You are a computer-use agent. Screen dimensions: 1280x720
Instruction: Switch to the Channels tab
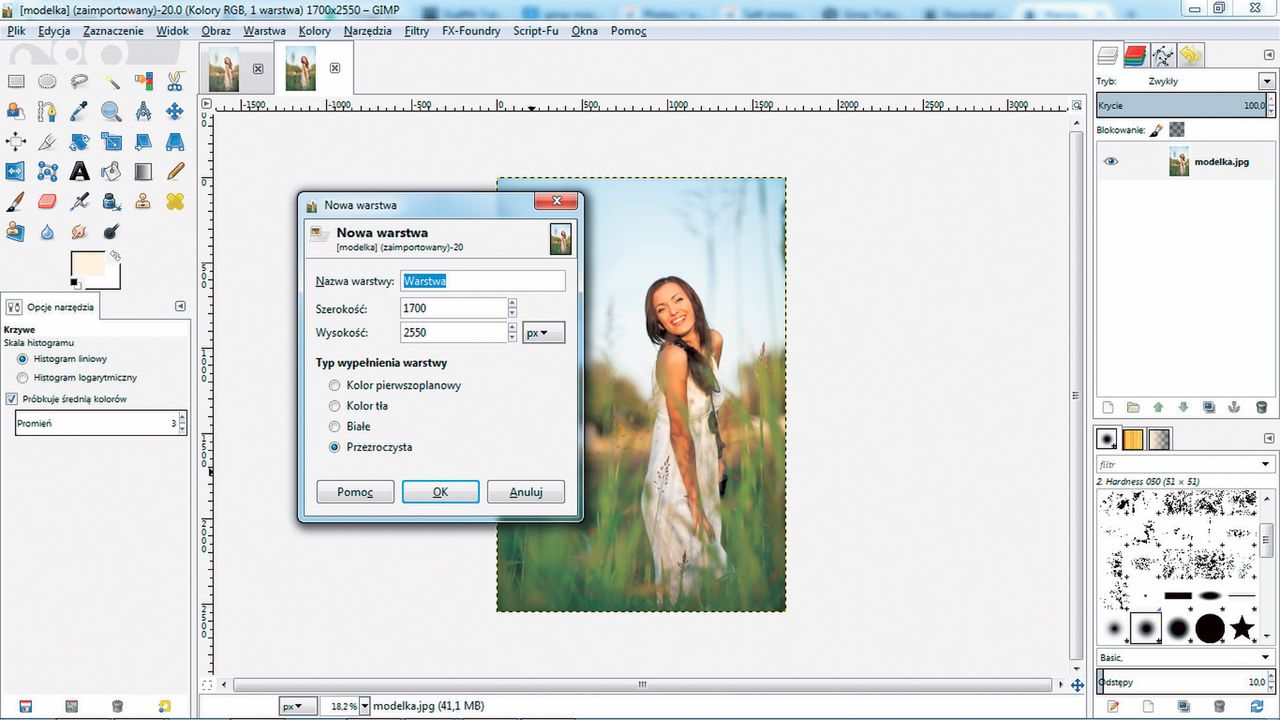pos(1135,55)
